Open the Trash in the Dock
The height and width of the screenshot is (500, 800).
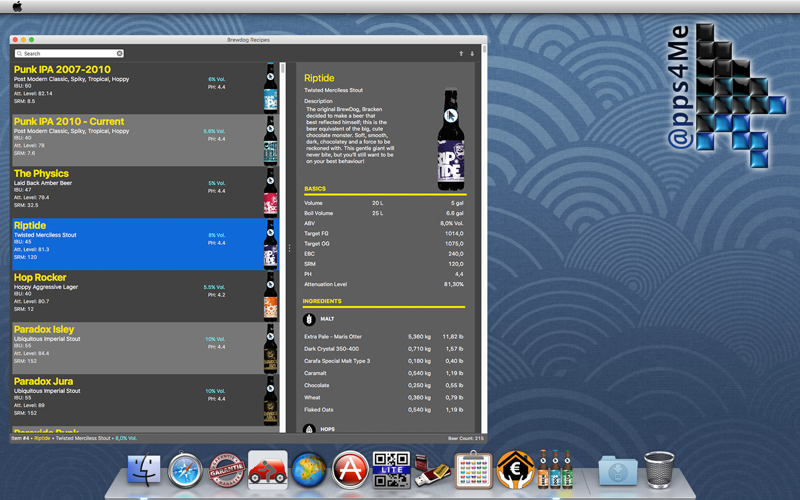659,470
